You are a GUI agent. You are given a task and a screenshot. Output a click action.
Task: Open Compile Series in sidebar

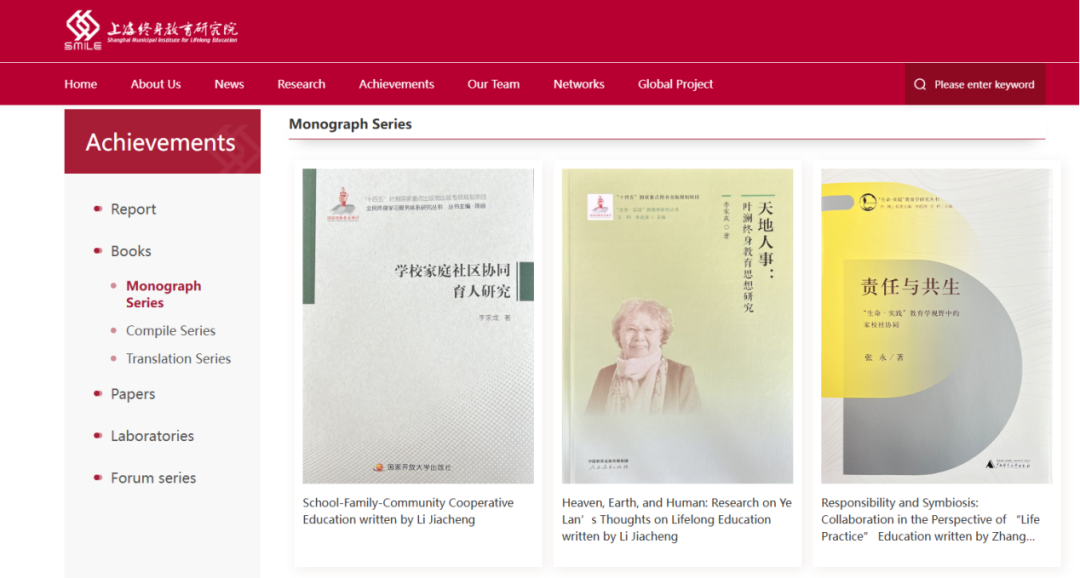170,331
